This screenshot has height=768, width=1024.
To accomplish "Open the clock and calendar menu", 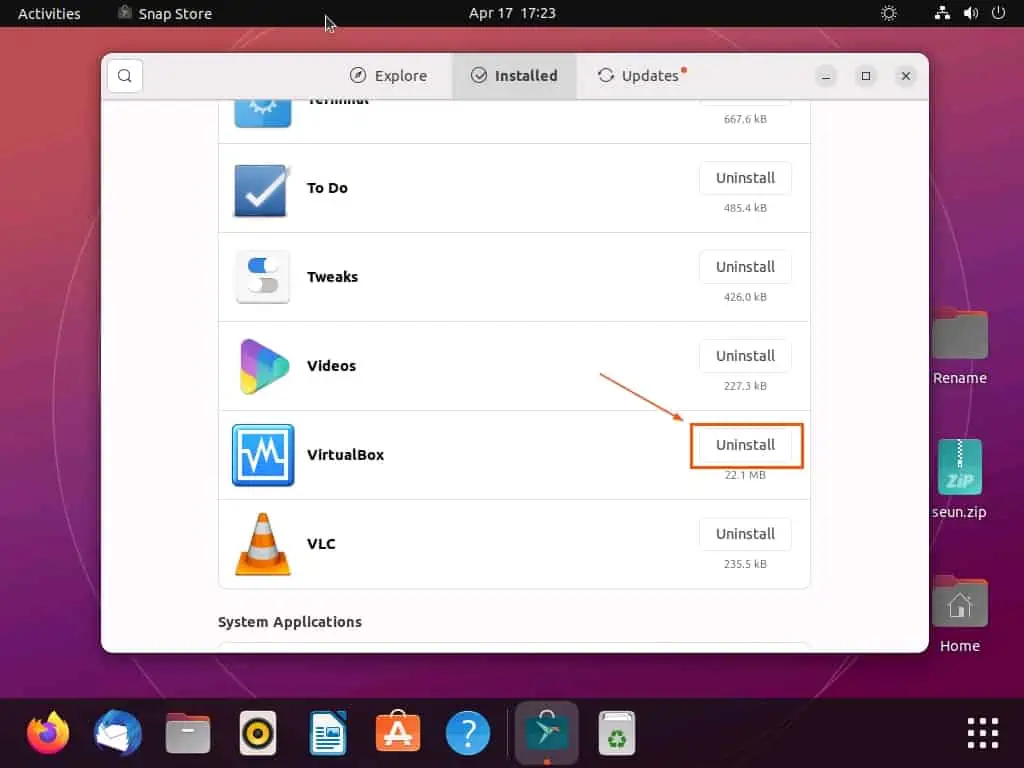I will (512, 13).
